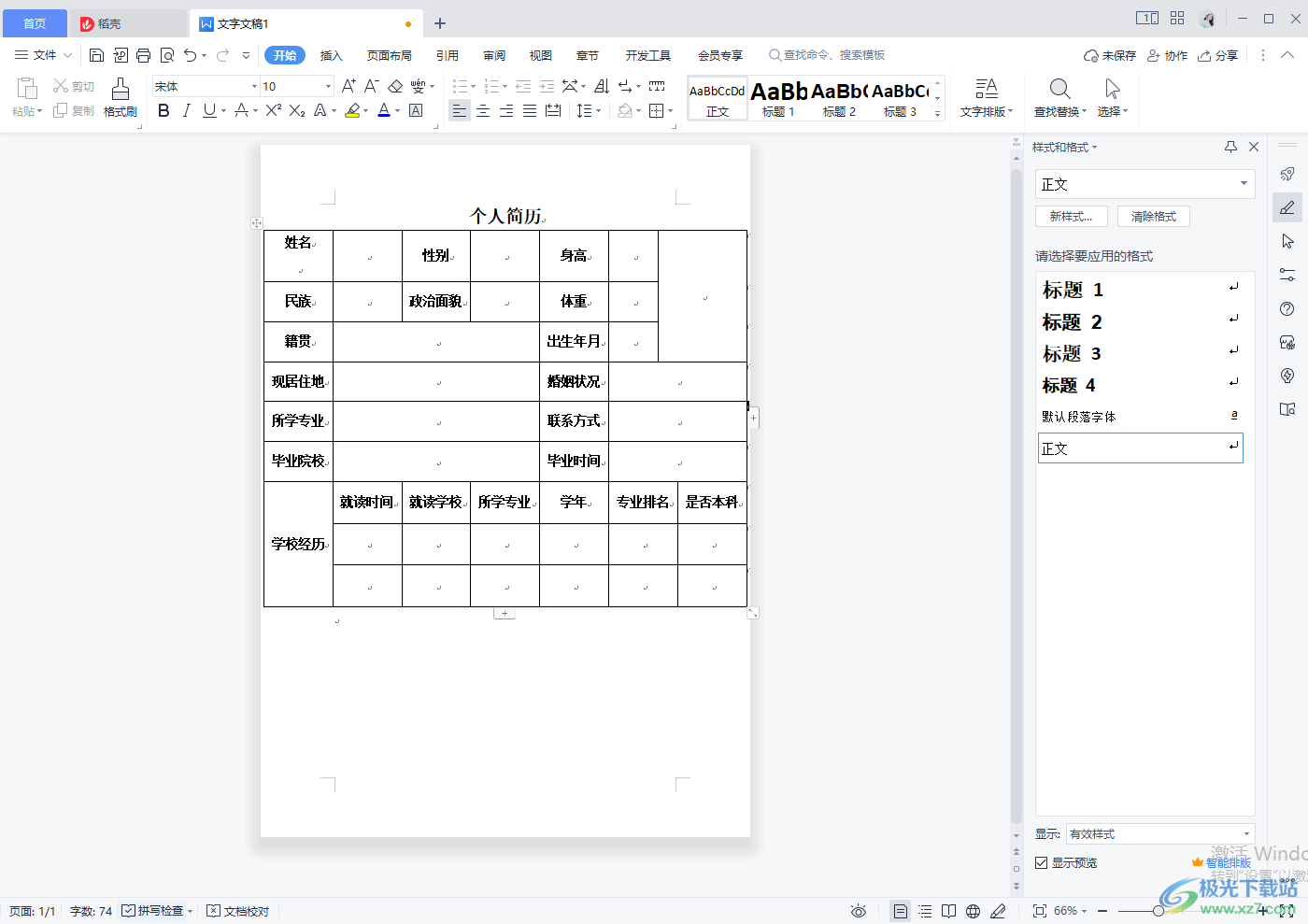The width and height of the screenshot is (1308, 924).
Task: Click the sliders settings icon in right sidebar
Action: pyautogui.click(x=1287, y=275)
